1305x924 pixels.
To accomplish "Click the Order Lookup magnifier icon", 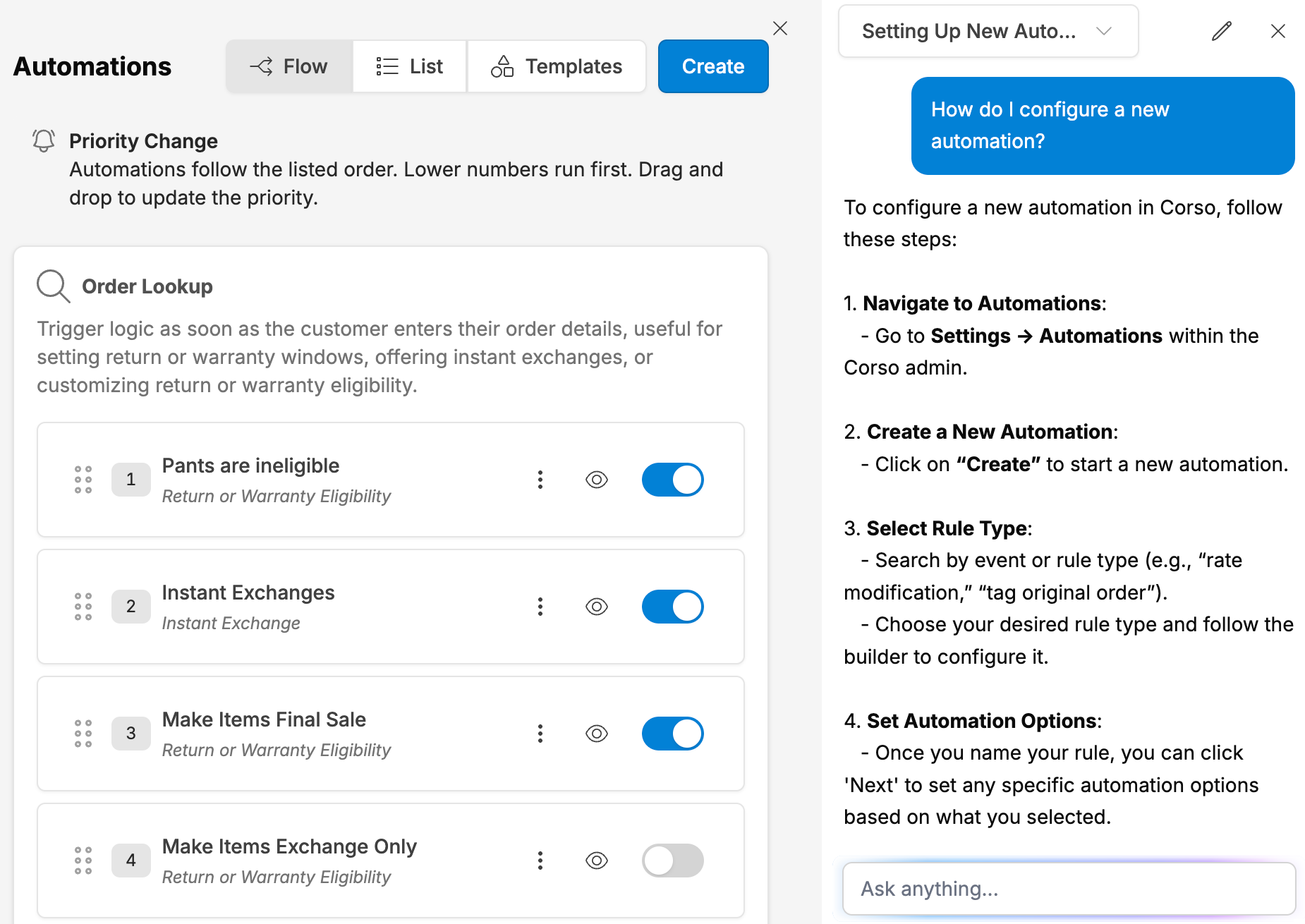I will coord(53,286).
